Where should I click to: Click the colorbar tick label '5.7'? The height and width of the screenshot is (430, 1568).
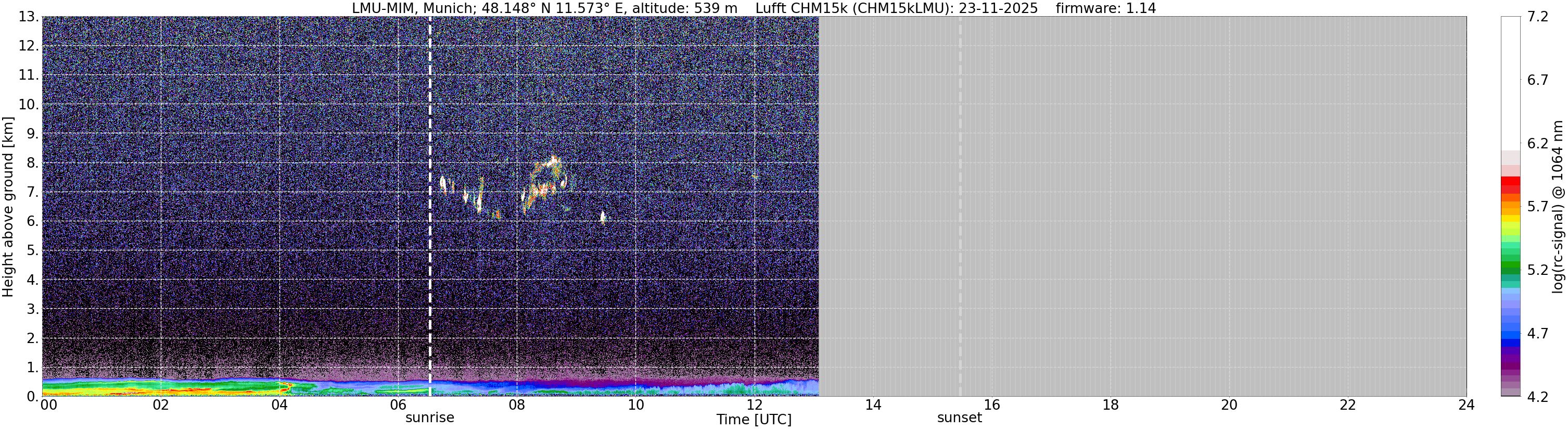[x=1538, y=207]
